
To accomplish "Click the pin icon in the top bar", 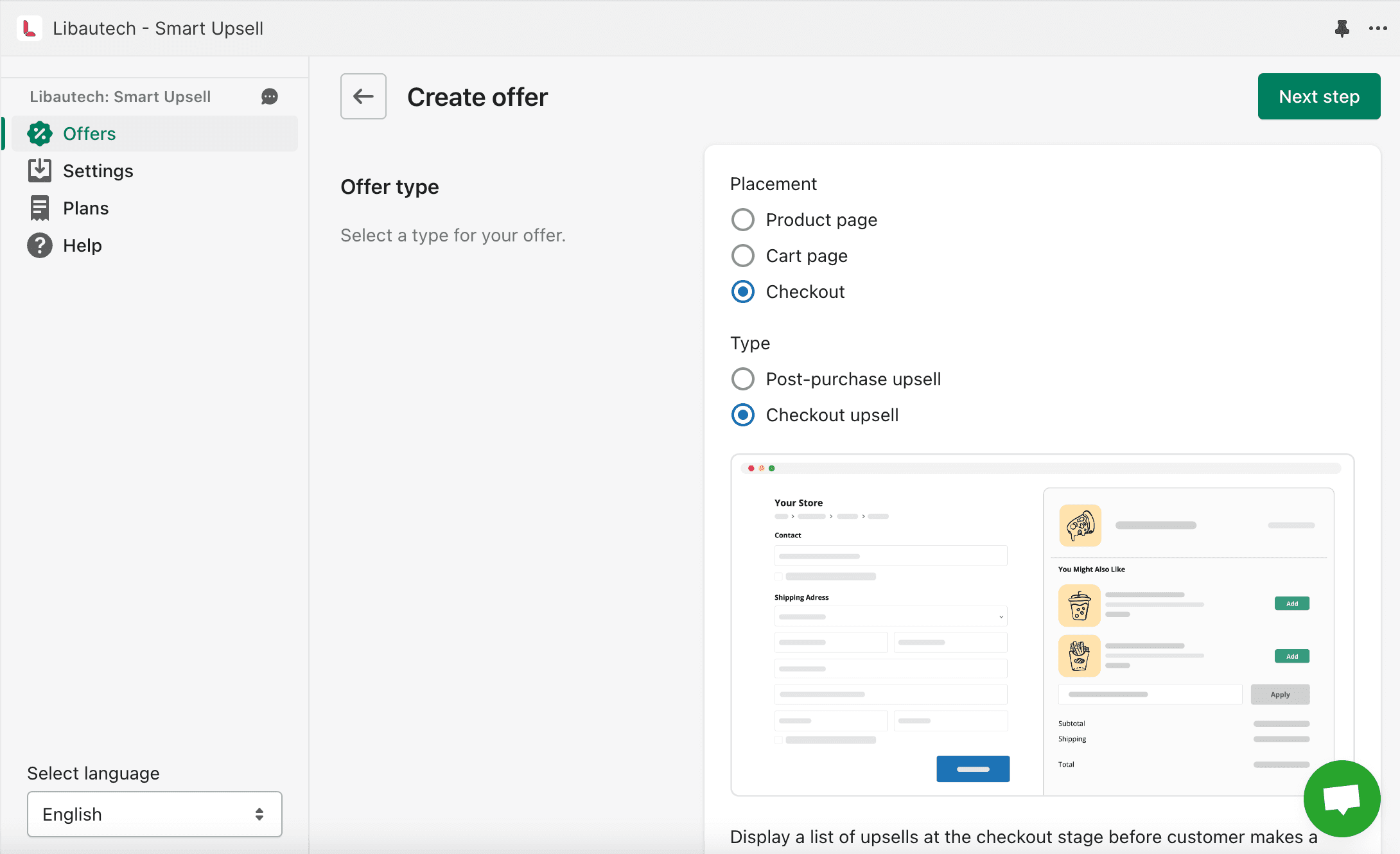I will (1342, 28).
